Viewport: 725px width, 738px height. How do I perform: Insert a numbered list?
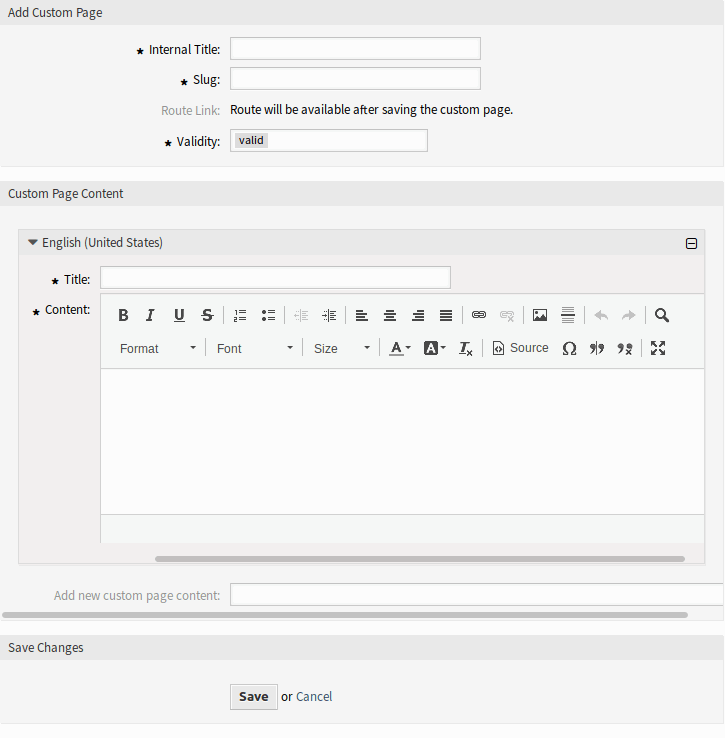pos(240,315)
